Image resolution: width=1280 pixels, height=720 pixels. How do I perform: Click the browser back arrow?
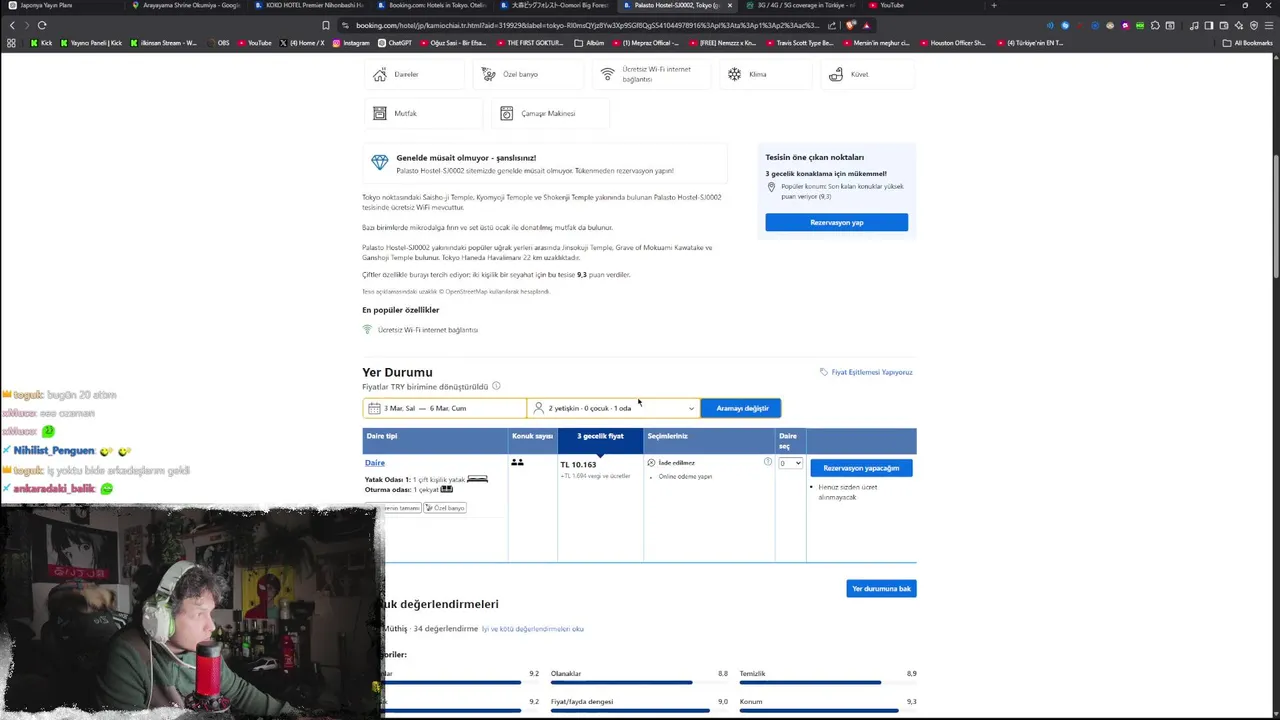click(12, 25)
